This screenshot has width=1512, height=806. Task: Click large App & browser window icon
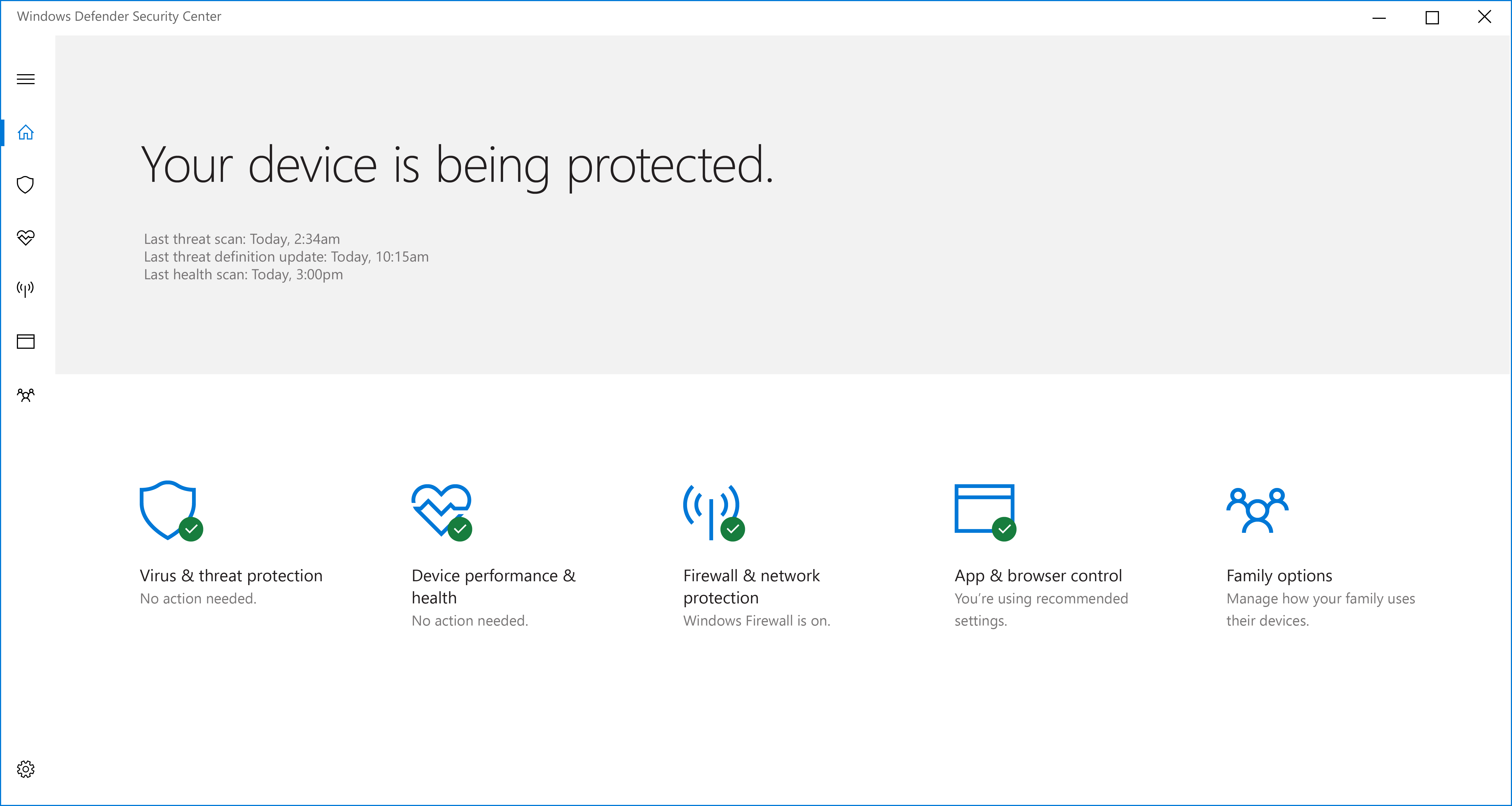click(984, 508)
